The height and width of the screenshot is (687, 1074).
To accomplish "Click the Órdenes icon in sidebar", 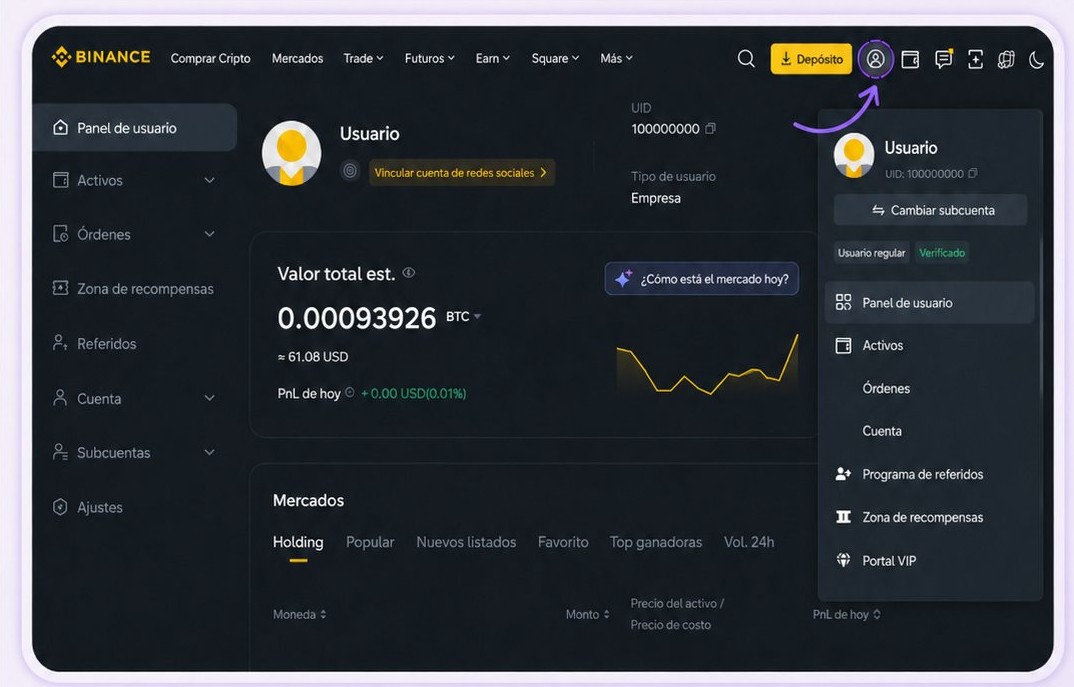I will pos(60,234).
